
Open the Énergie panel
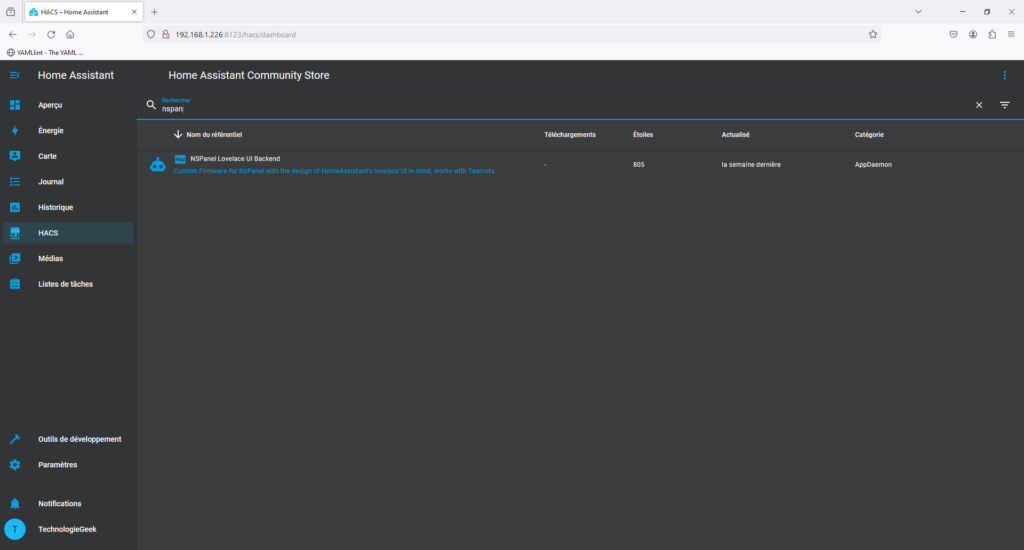click(x=68, y=131)
